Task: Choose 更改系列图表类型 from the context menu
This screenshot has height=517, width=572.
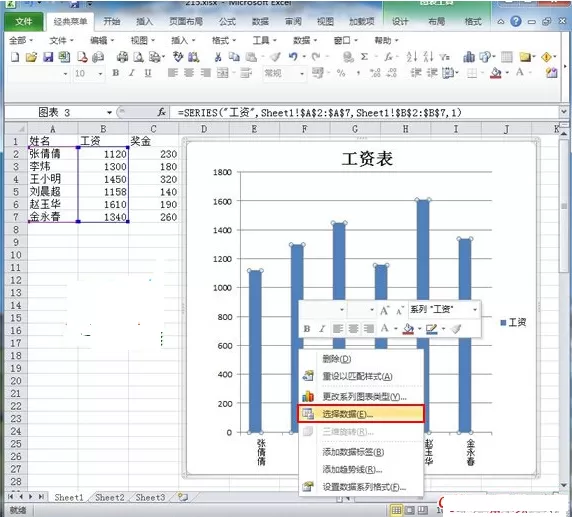Action: pos(361,396)
